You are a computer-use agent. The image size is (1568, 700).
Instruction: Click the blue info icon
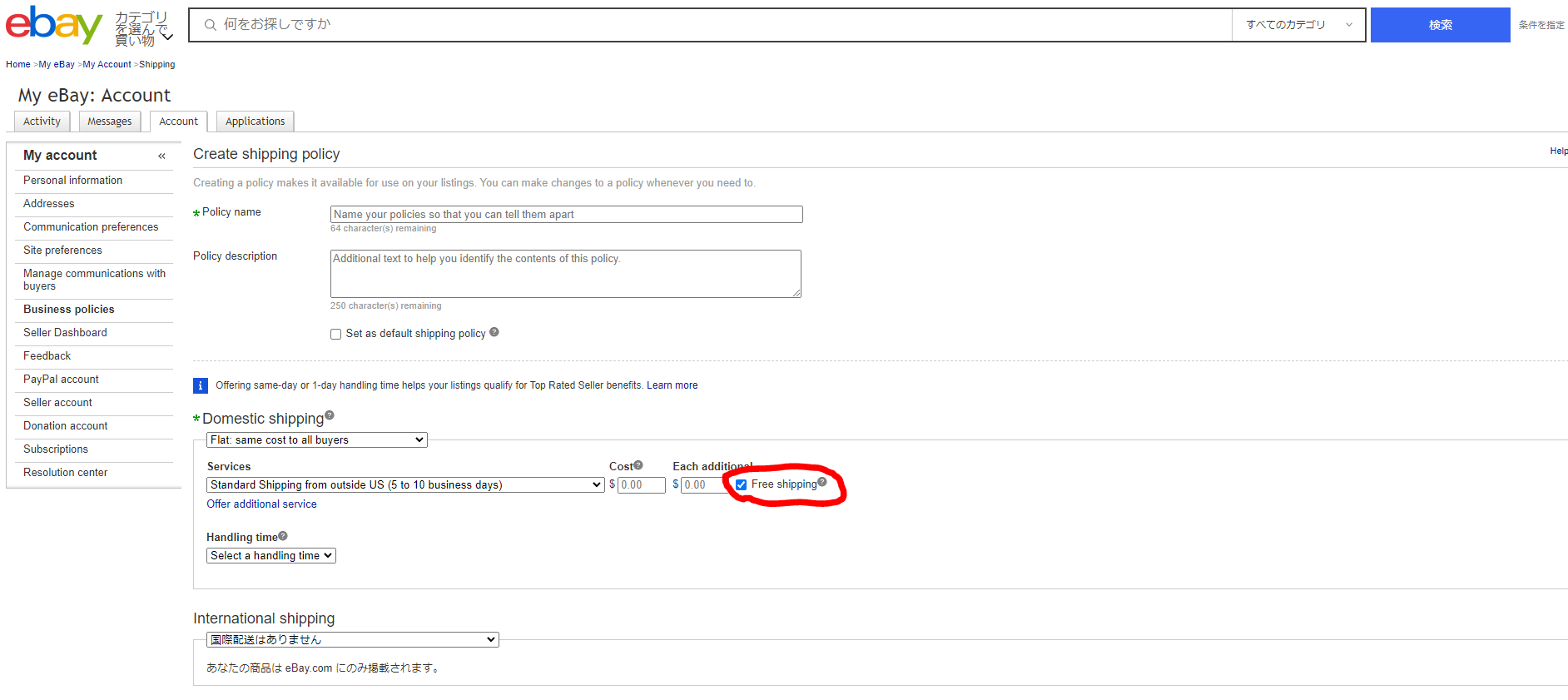201,385
